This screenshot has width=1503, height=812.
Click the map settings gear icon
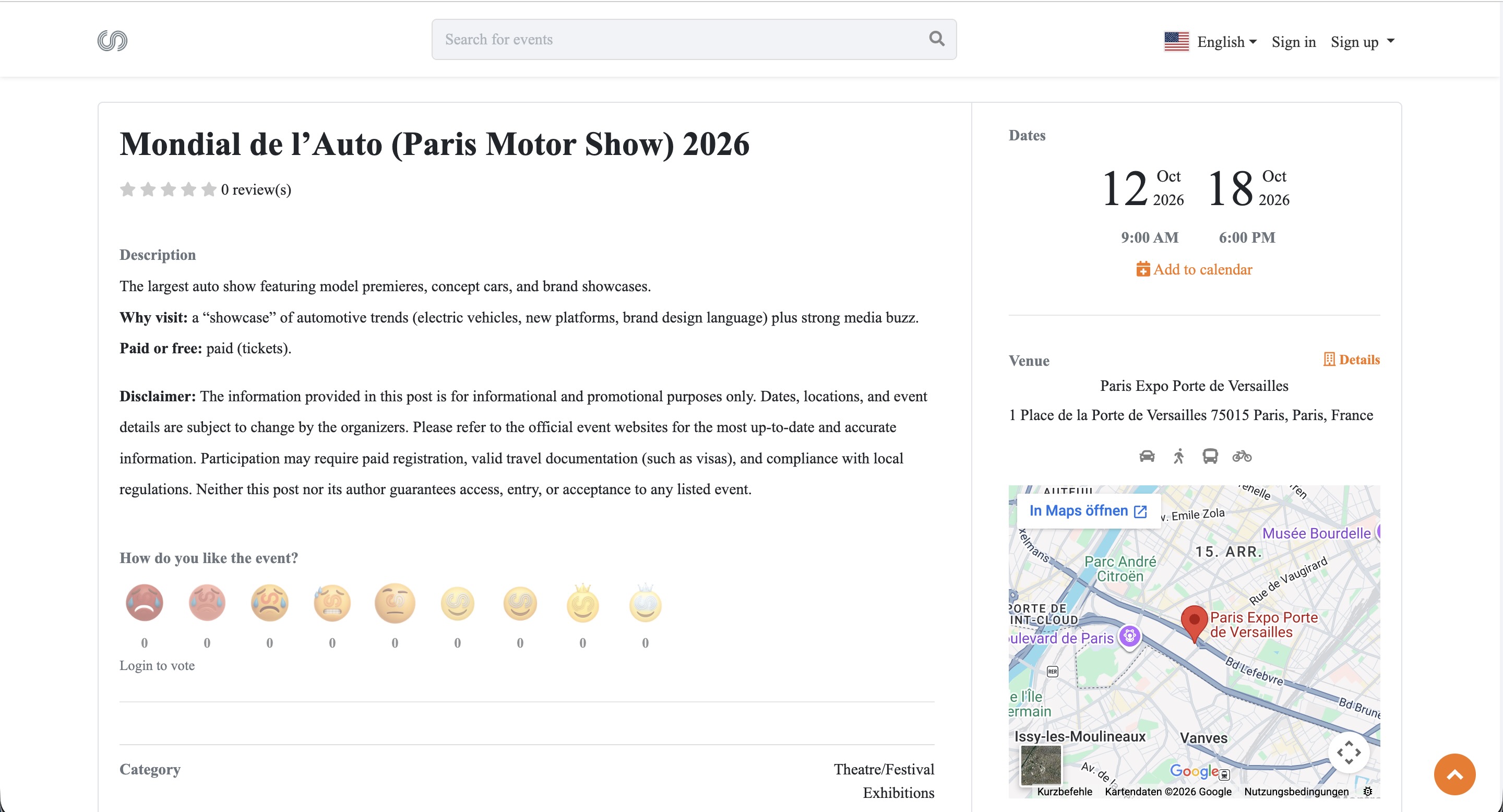[1368, 792]
